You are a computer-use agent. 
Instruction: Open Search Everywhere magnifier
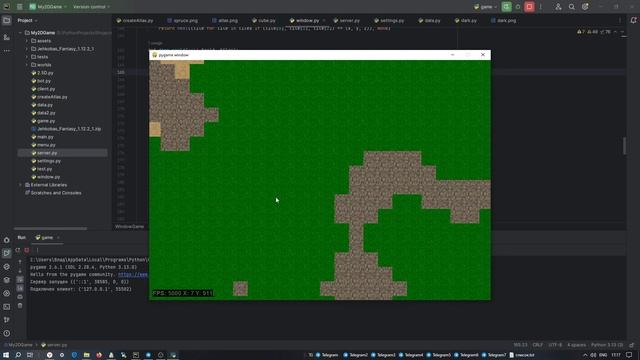tap(571, 7)
